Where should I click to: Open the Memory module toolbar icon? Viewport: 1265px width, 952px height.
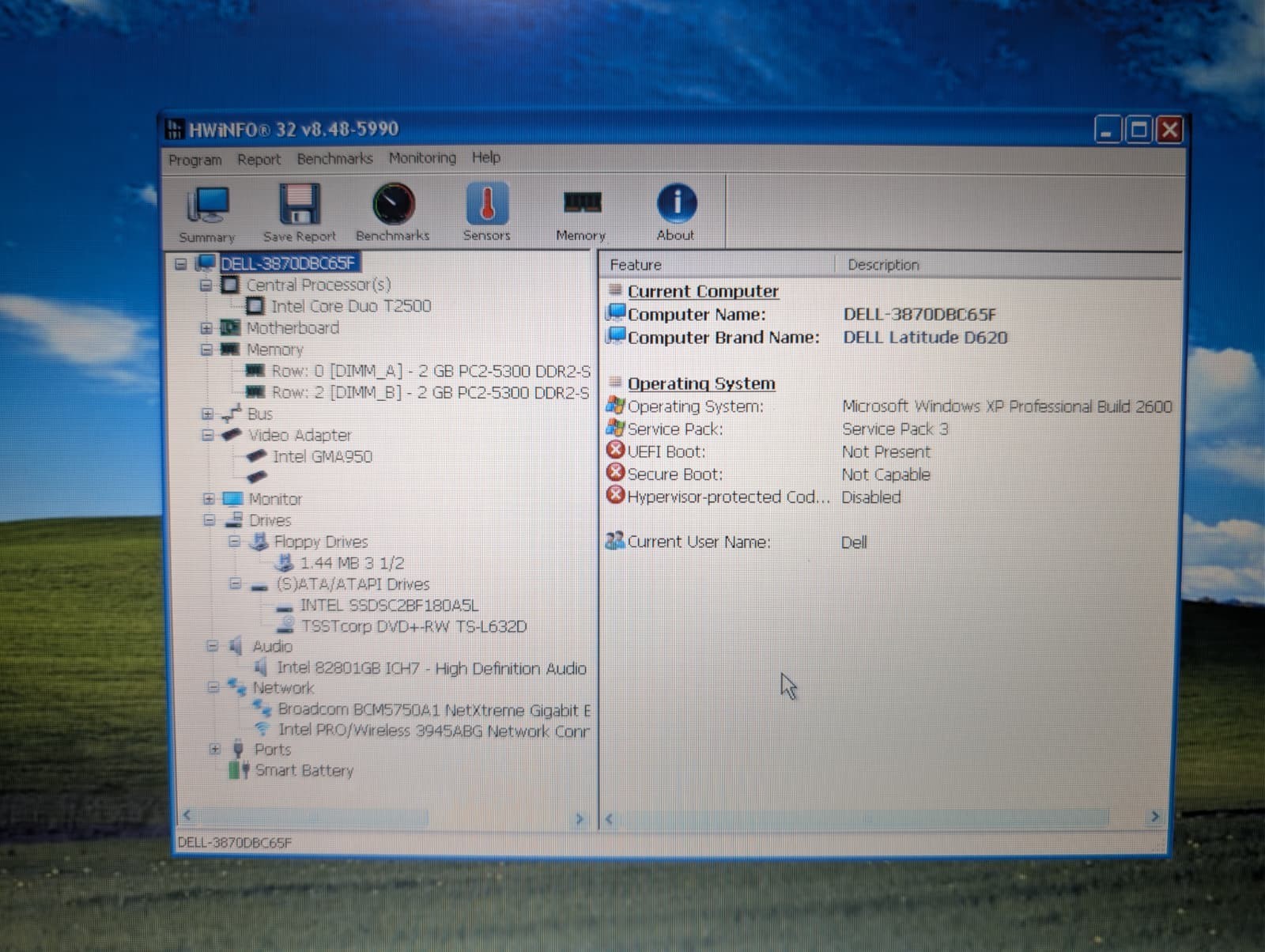tap(582, 203)
